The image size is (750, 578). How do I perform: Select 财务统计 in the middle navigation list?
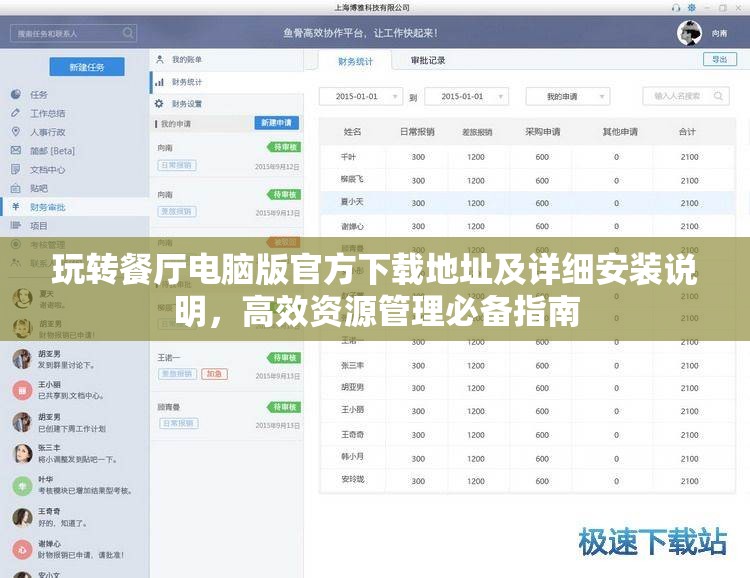(227, 82)
